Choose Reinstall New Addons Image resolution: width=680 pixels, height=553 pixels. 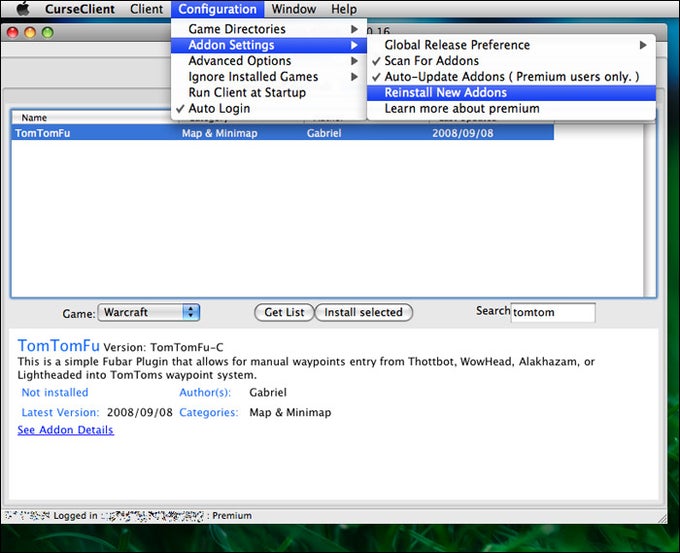click(511, 92)
